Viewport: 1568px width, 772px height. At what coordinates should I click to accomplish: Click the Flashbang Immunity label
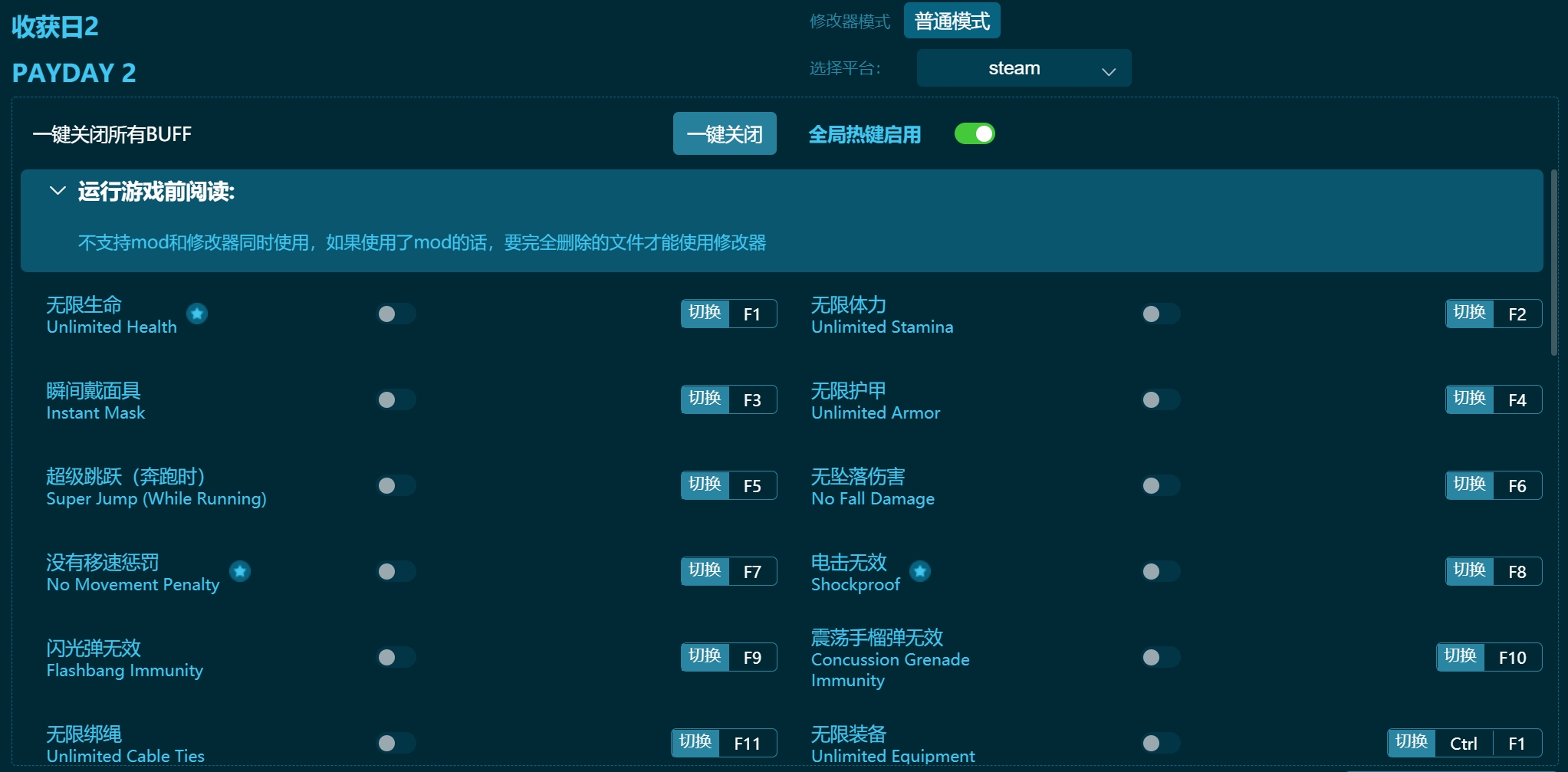click(x=124, y=670)
